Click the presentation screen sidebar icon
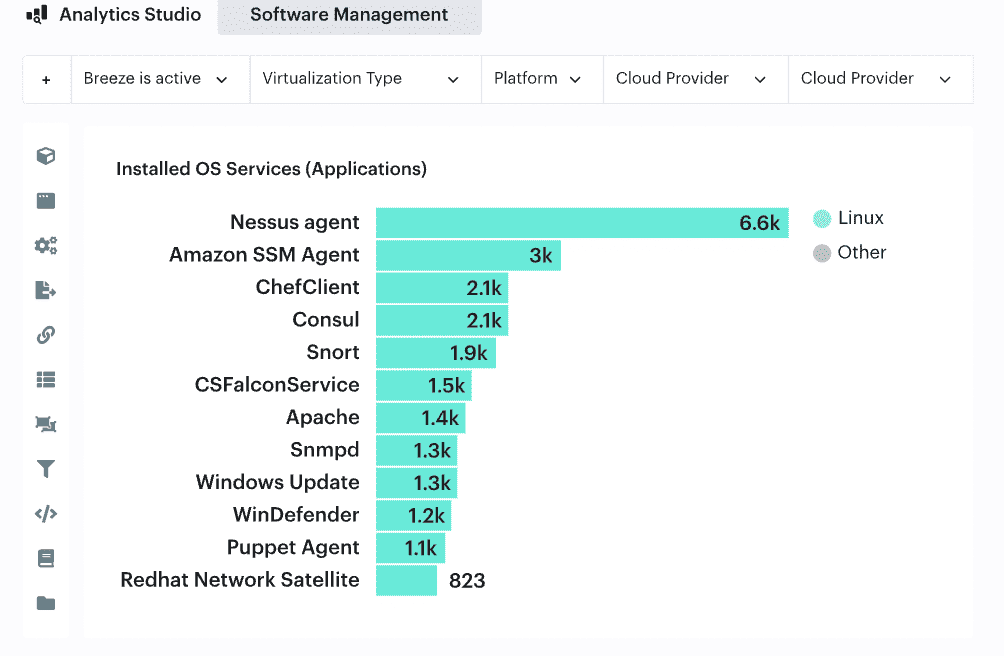1004x656 pixels. pos(45,424)
